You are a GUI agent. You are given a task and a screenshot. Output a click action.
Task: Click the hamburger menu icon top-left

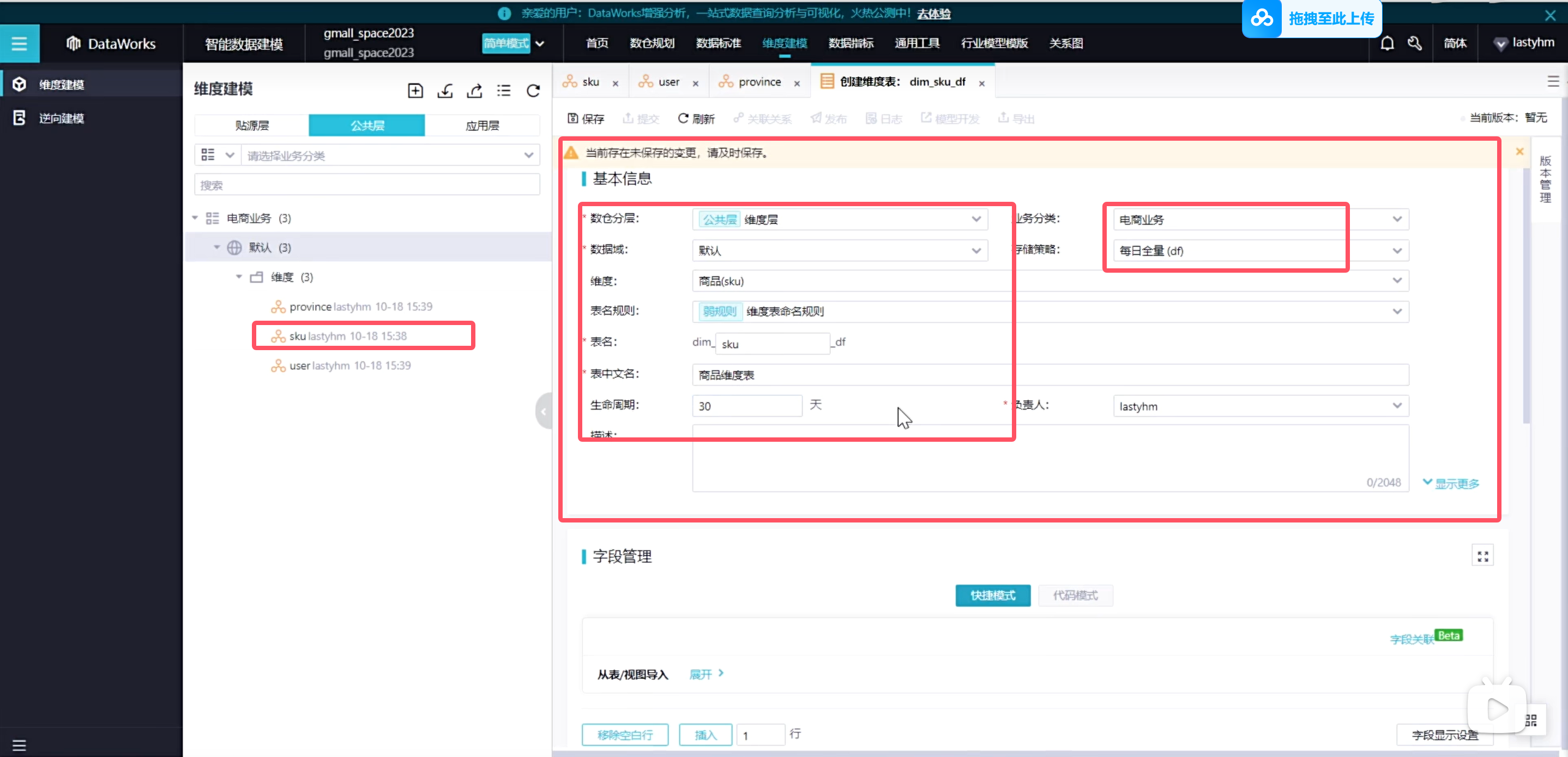click(20, 43)
